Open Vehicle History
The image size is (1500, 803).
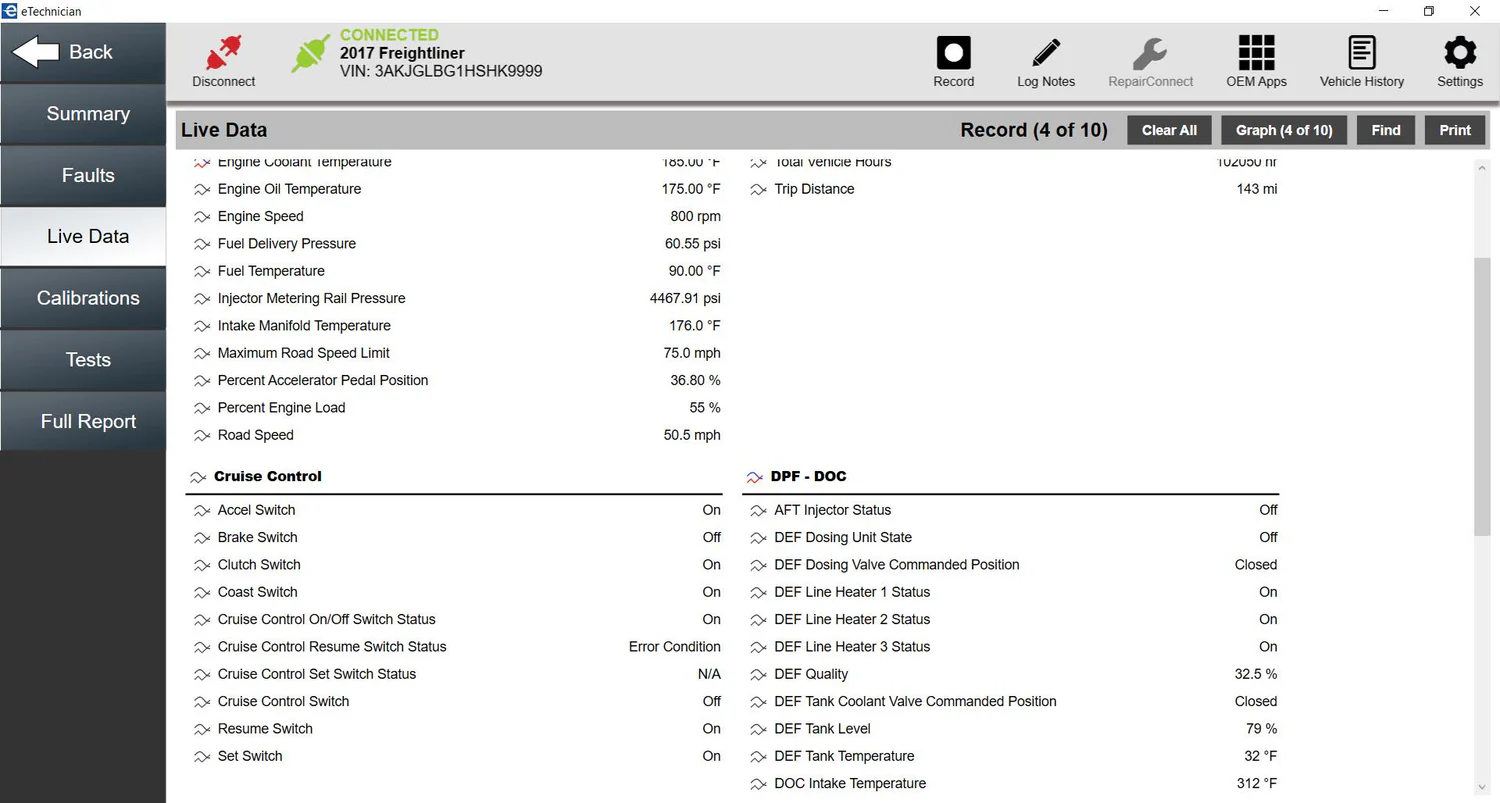pyautogui.click(x=1361, y=53)
